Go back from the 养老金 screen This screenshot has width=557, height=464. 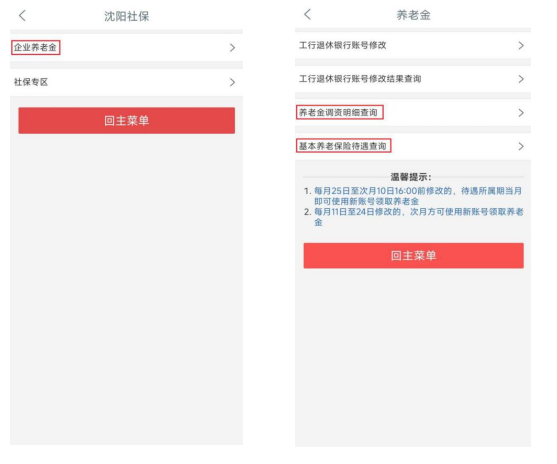tap(308, 14)
